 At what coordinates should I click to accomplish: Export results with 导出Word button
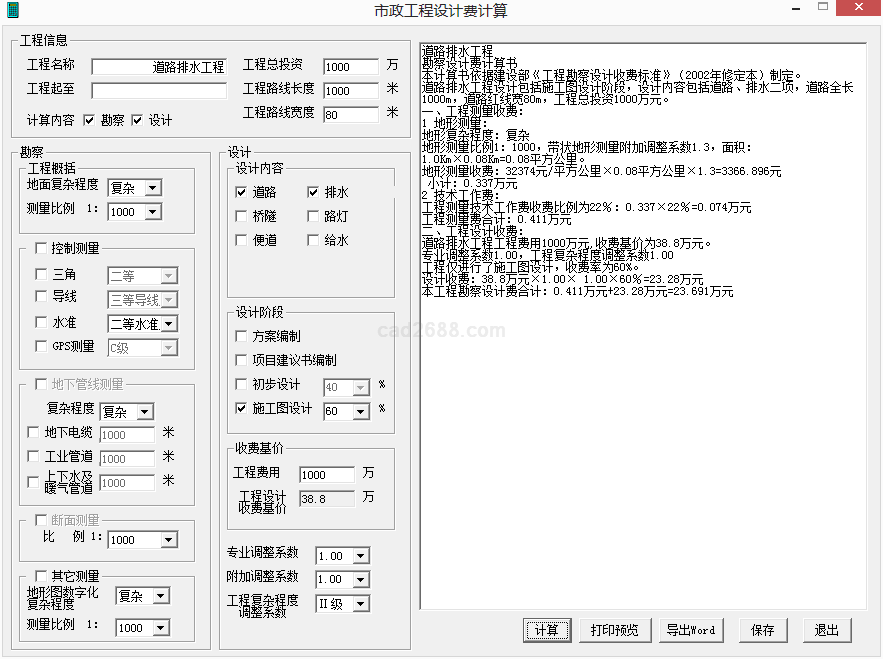(x=690, y=630)
